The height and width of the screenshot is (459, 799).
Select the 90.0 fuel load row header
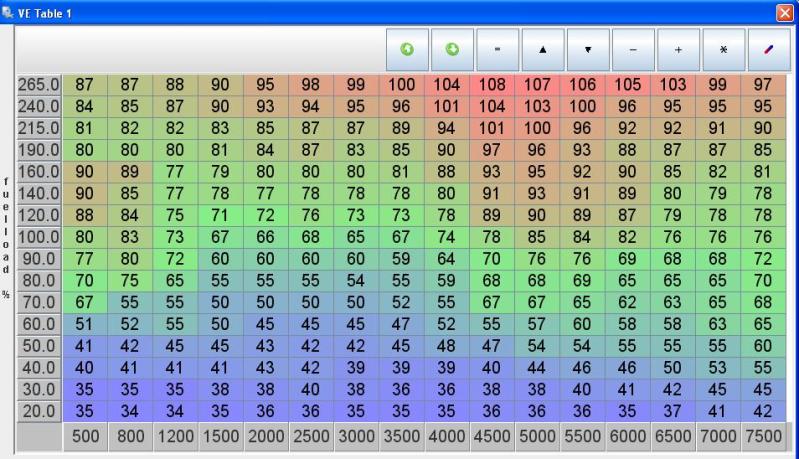click(39, 259)
